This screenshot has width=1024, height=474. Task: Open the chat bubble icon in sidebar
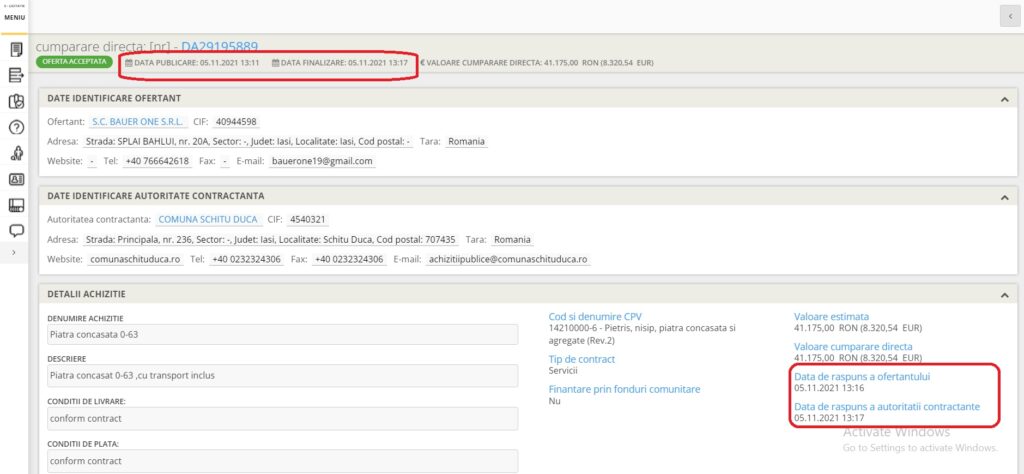coord(15,231)
